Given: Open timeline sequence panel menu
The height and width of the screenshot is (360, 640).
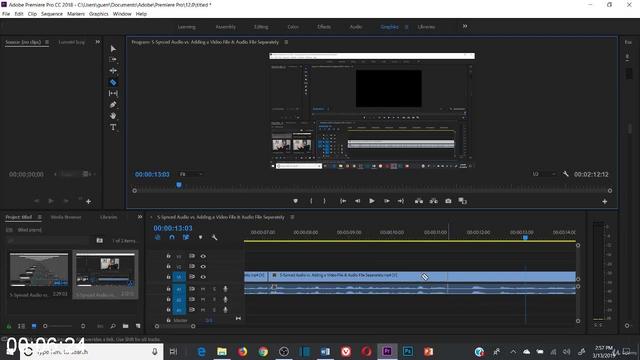Looking at the screenshot, I should (x=292, y=217).
